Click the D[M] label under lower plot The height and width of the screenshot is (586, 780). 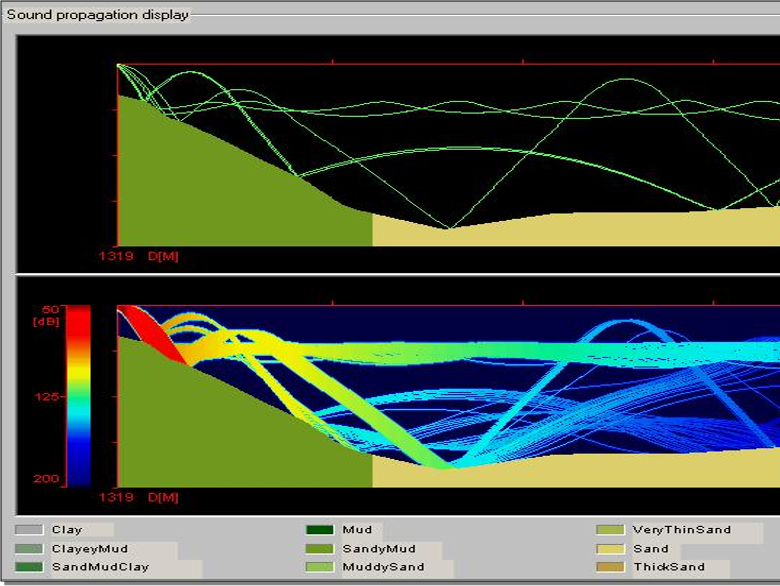click(x=163, y=497)
